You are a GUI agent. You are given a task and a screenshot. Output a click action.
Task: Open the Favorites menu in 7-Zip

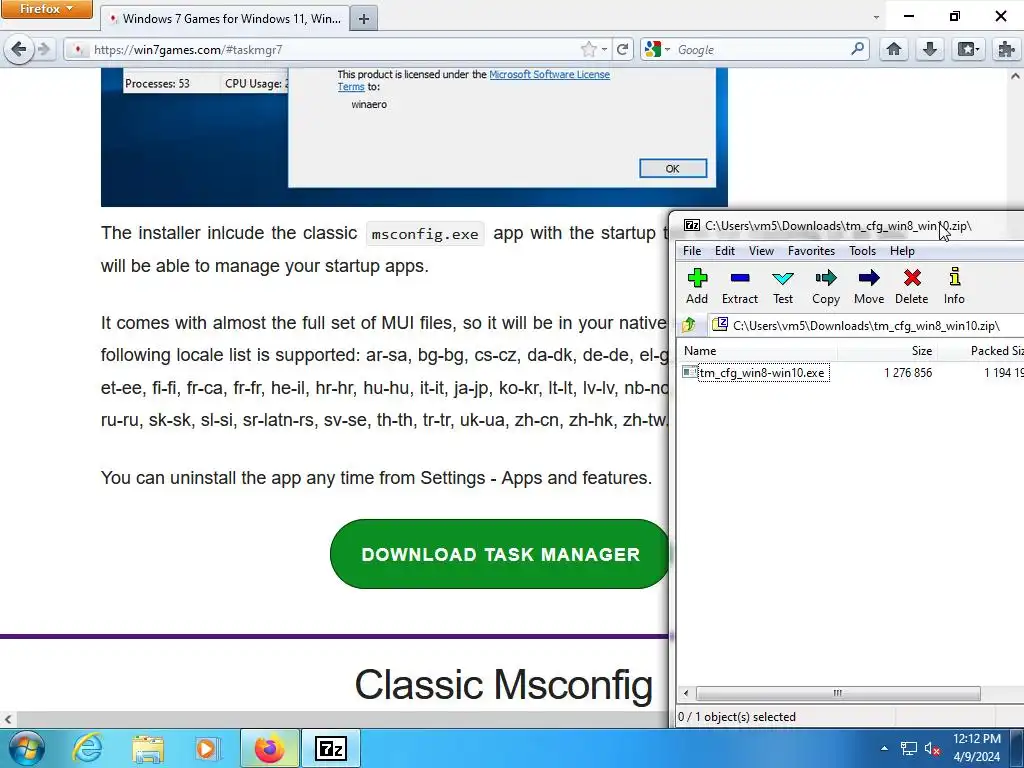(x=811, y=251)
